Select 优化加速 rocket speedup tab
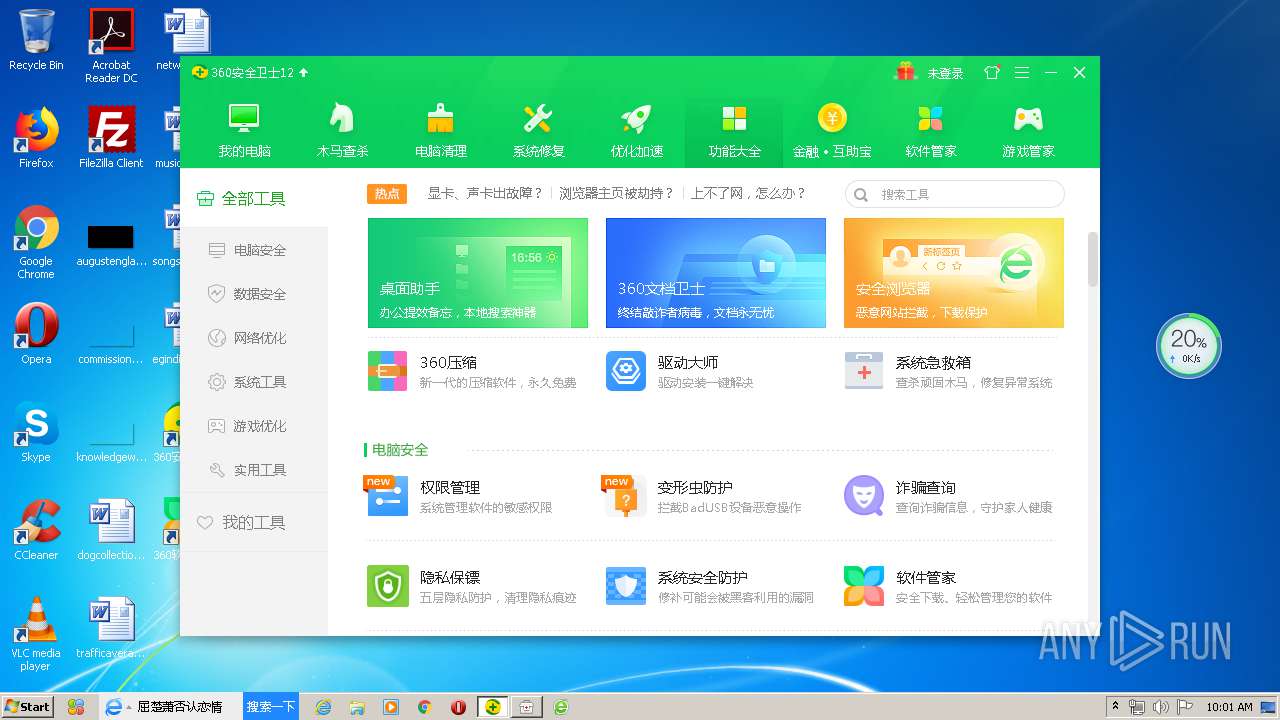The width and height of the screenshot is (1280, 720). point(636,131)
